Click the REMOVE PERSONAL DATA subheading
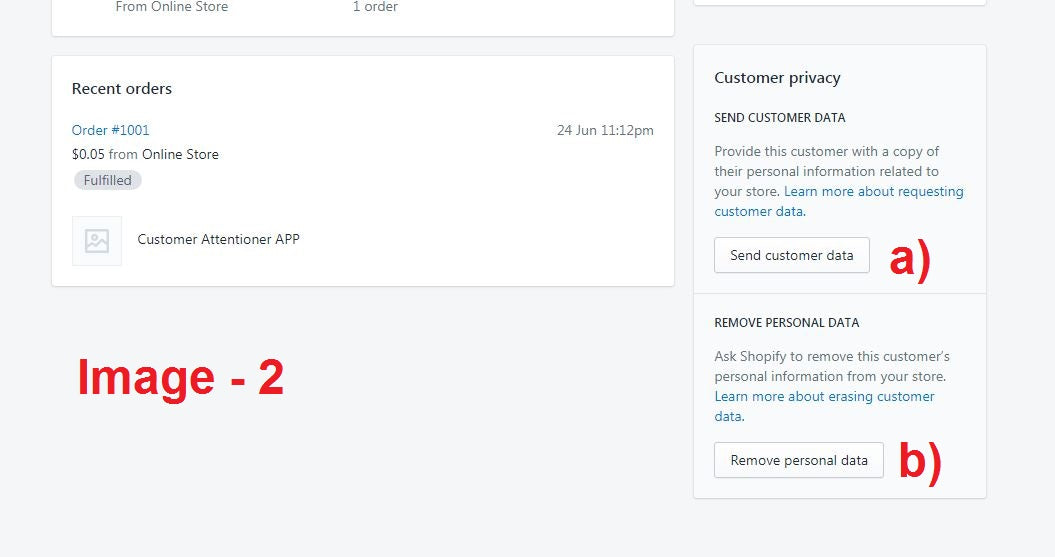 [787, 323]
